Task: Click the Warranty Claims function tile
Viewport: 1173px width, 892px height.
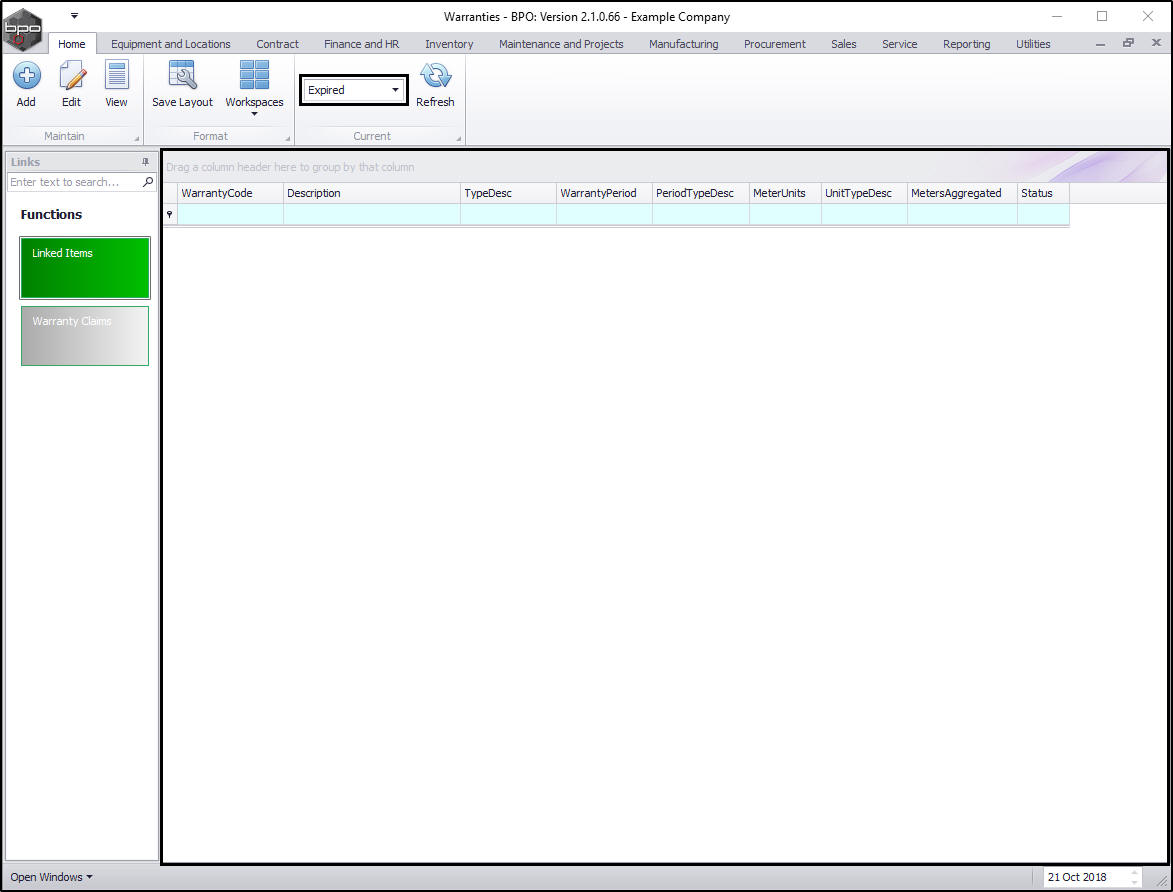Action: pyautogui.click(x=85, y=336)
